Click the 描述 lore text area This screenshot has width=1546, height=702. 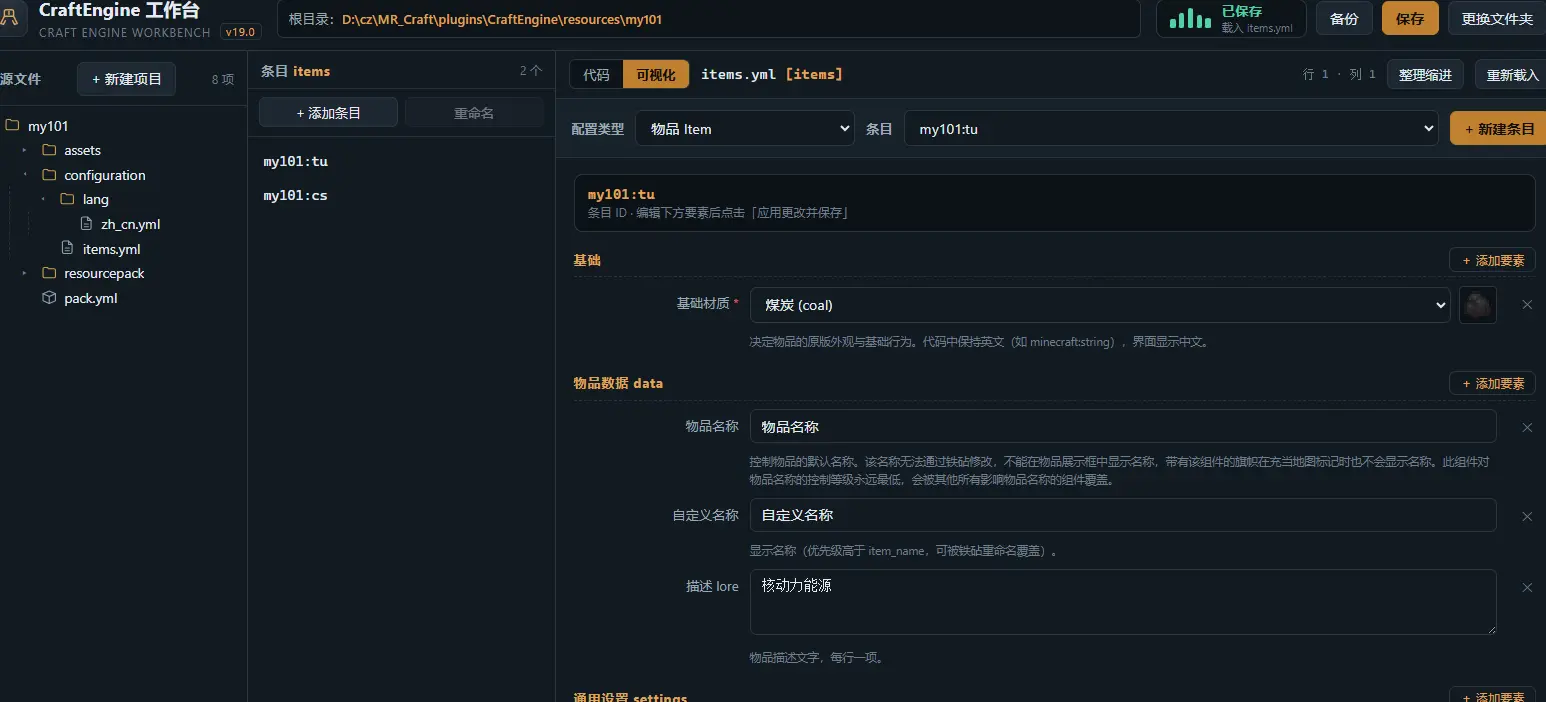1123,602
